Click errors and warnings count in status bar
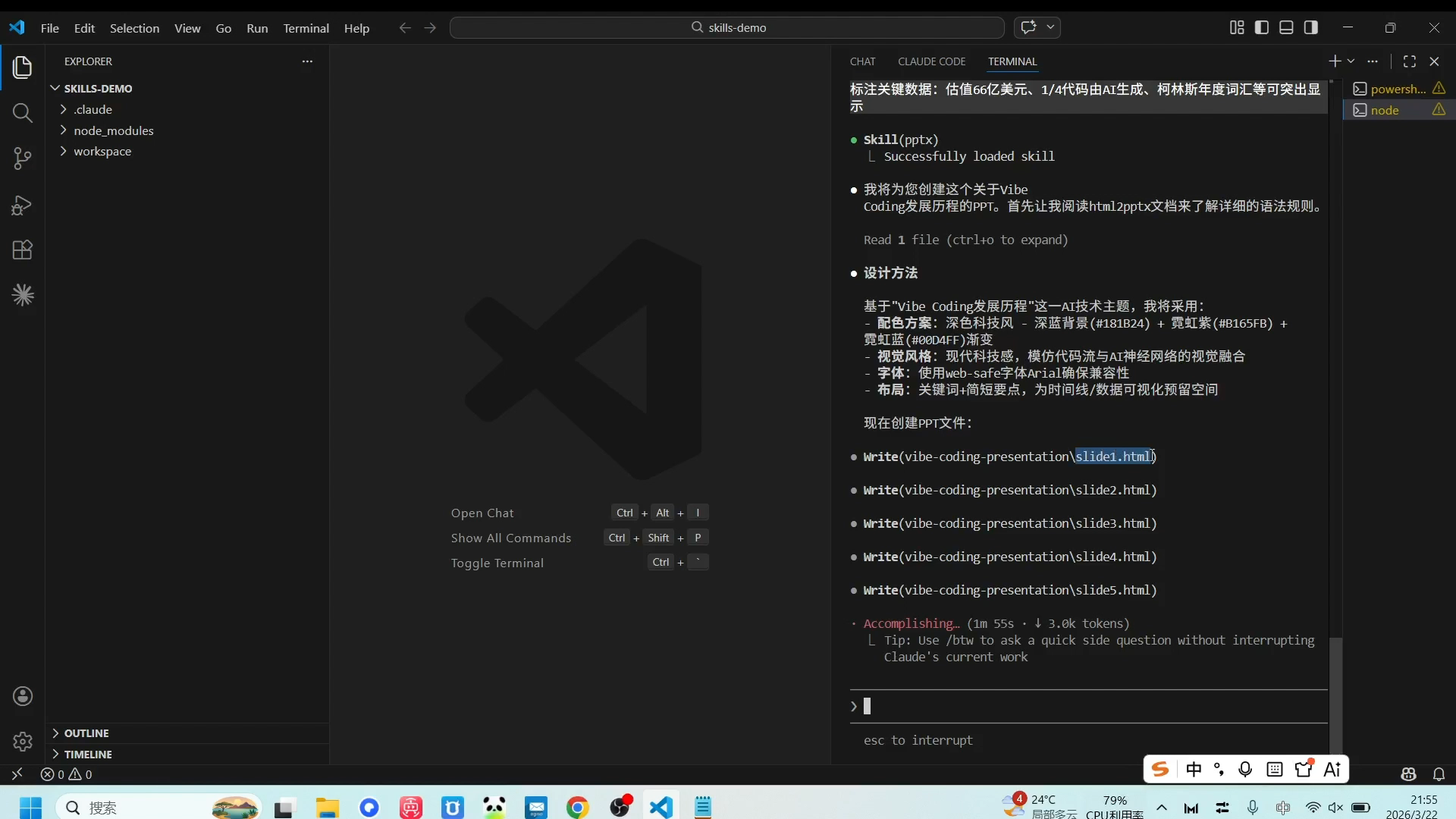This screenshot has height=819, width=1456. pyautogui.click(x=67, y=774)
